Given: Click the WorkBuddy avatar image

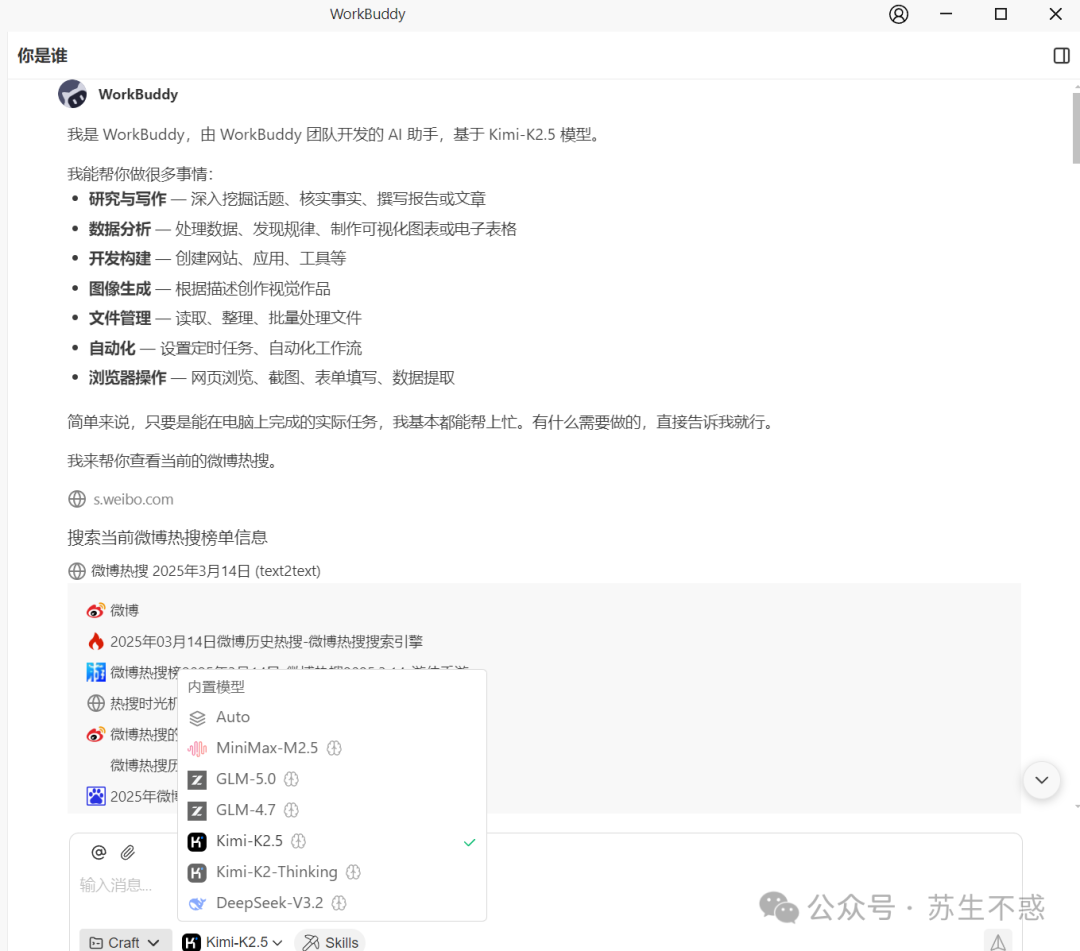Looking at the screenshot, I should click(x=72, y=94).
